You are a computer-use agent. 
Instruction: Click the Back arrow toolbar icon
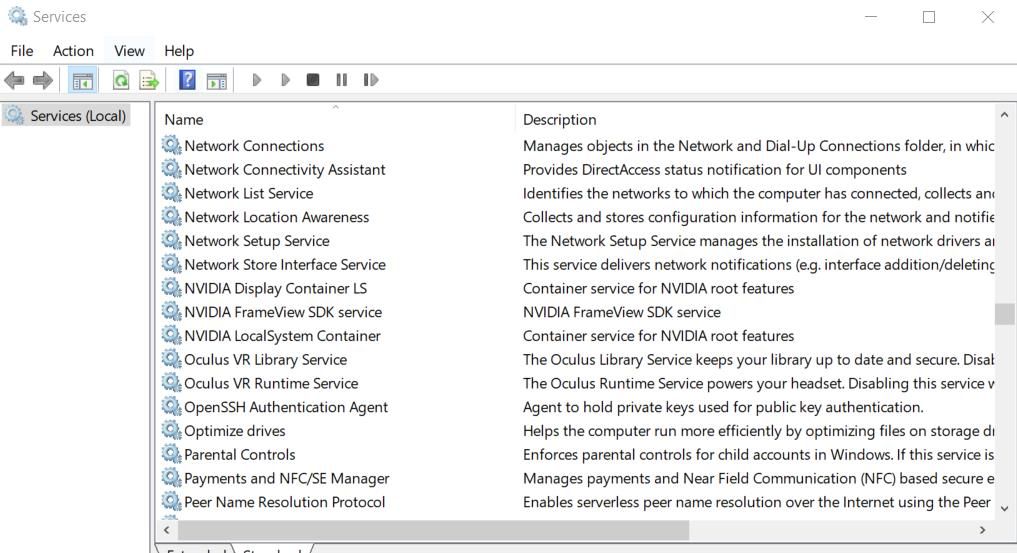tap(14, 80)
